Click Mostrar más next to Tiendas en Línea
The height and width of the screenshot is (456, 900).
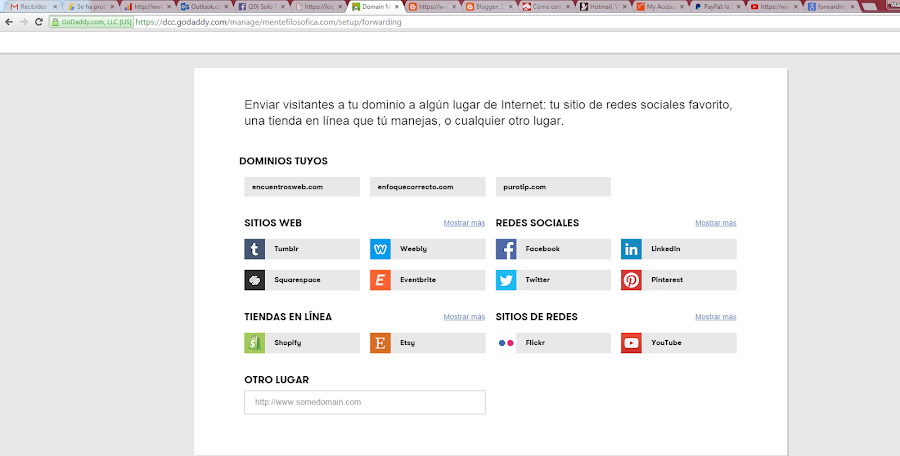pos(464,317)
